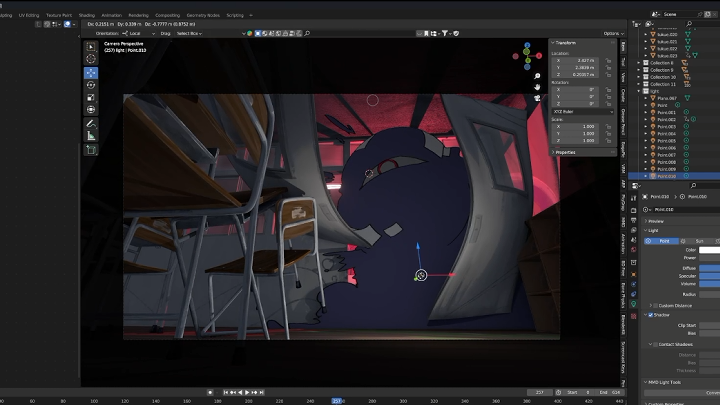Collapse the light collection in outliner
This screenshot has width=720, height=405.
(639, 91)
